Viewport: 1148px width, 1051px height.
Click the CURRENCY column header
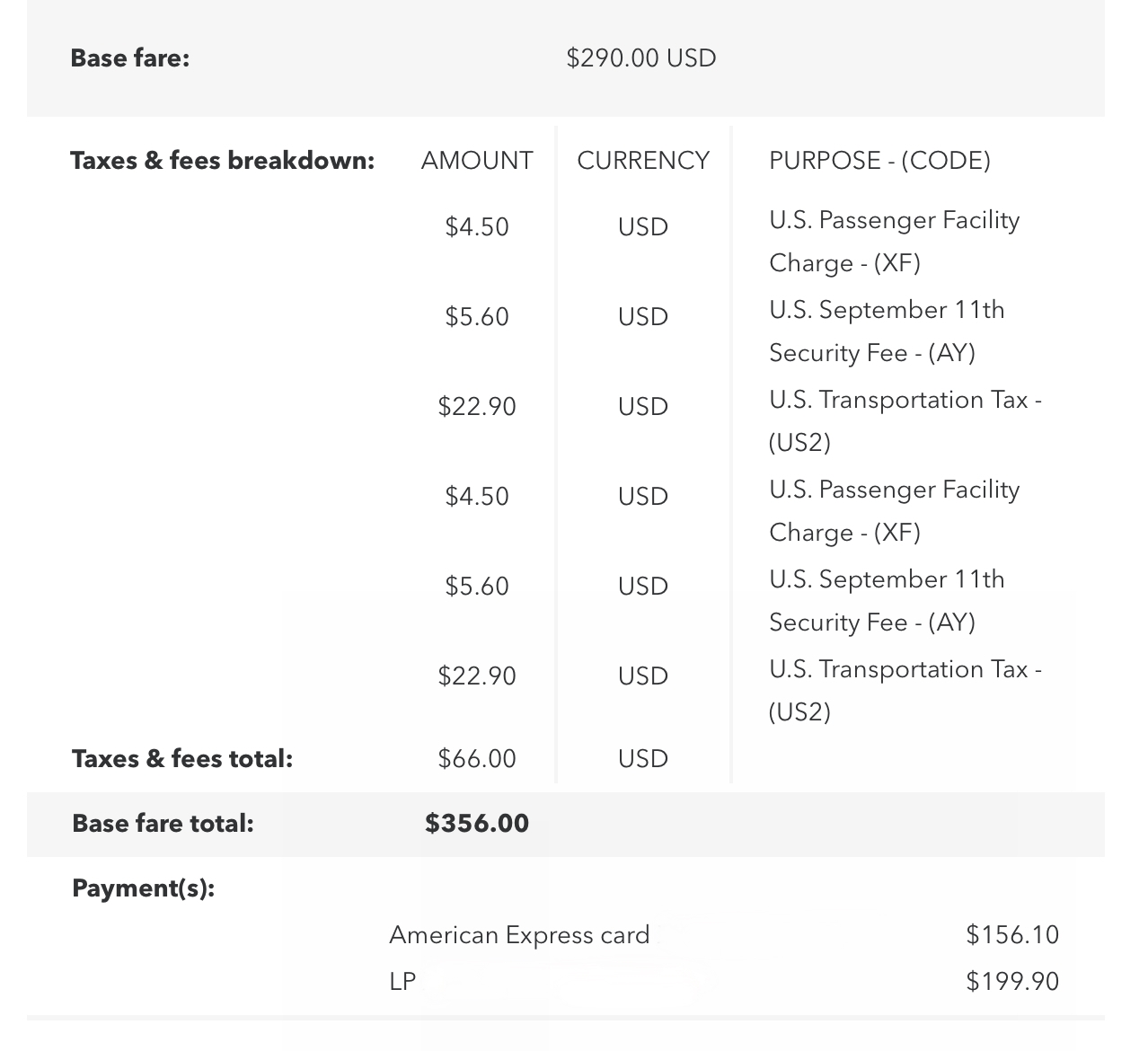(x=643, y=161)
